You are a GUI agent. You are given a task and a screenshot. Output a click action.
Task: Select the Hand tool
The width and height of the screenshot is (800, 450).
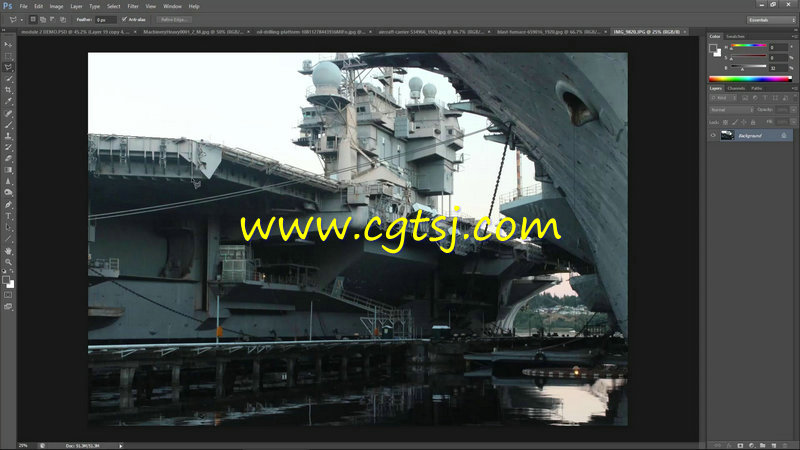coord(8,251)
